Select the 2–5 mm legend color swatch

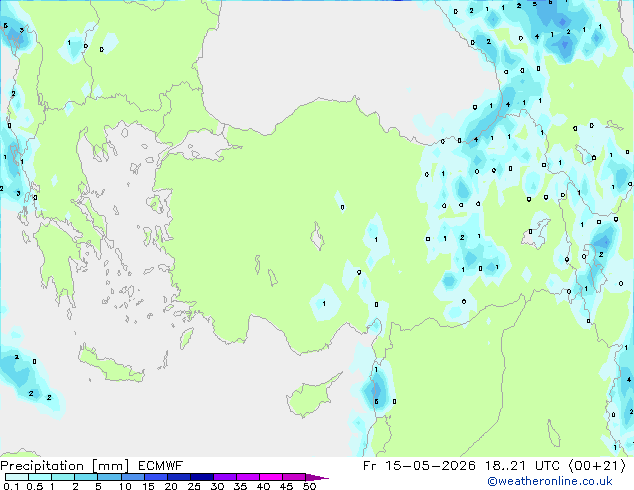tap(86, 477)
